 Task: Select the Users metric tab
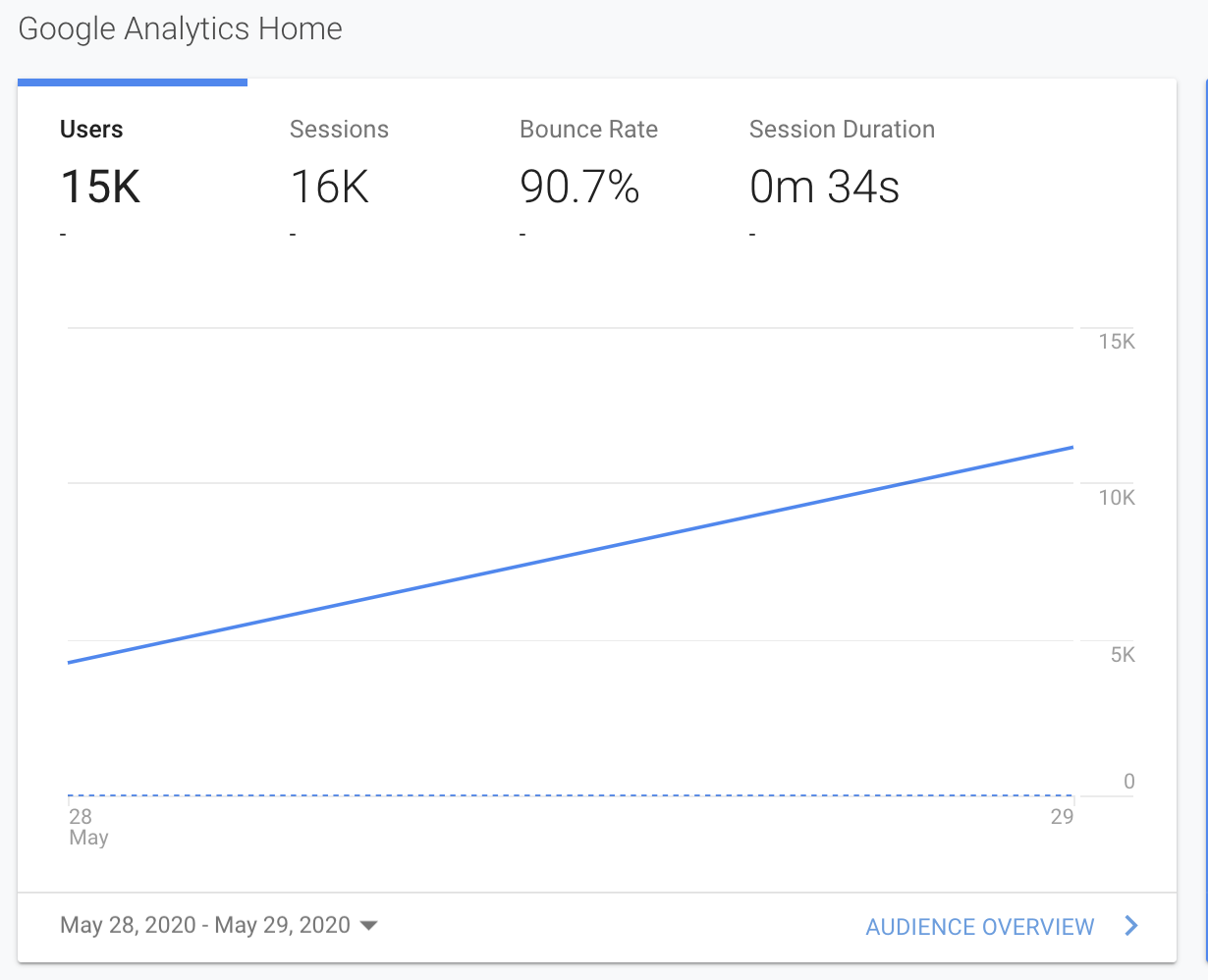[91, 130]
